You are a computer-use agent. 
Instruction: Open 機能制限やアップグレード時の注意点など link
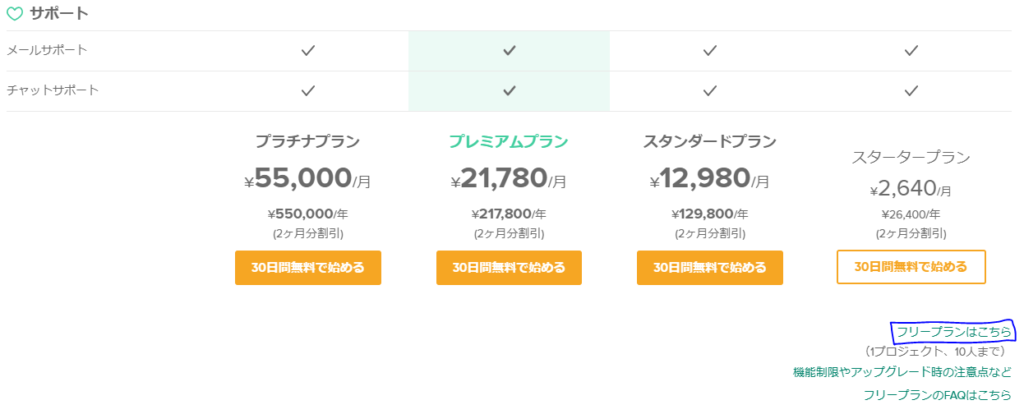(x=902, y=373)
